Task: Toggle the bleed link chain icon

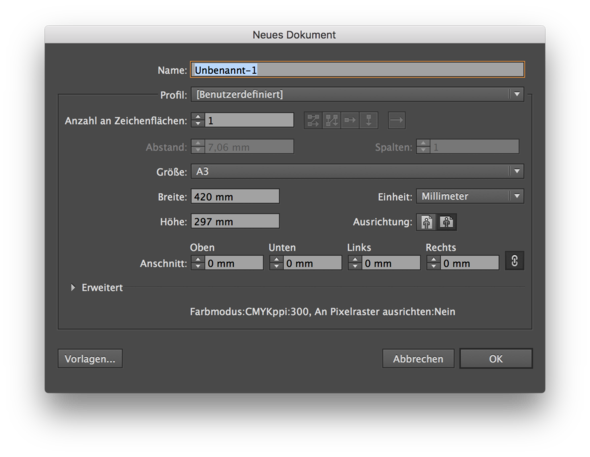Action: (x=514, y=261)
